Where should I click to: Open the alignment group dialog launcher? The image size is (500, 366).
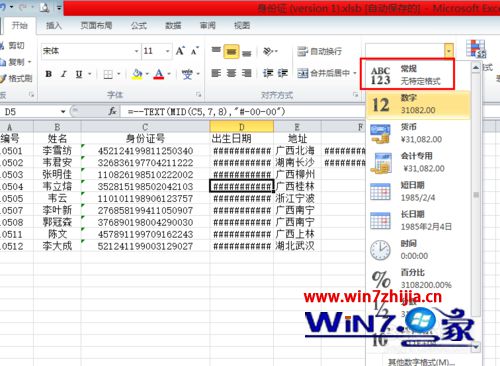tap(355, 95)
